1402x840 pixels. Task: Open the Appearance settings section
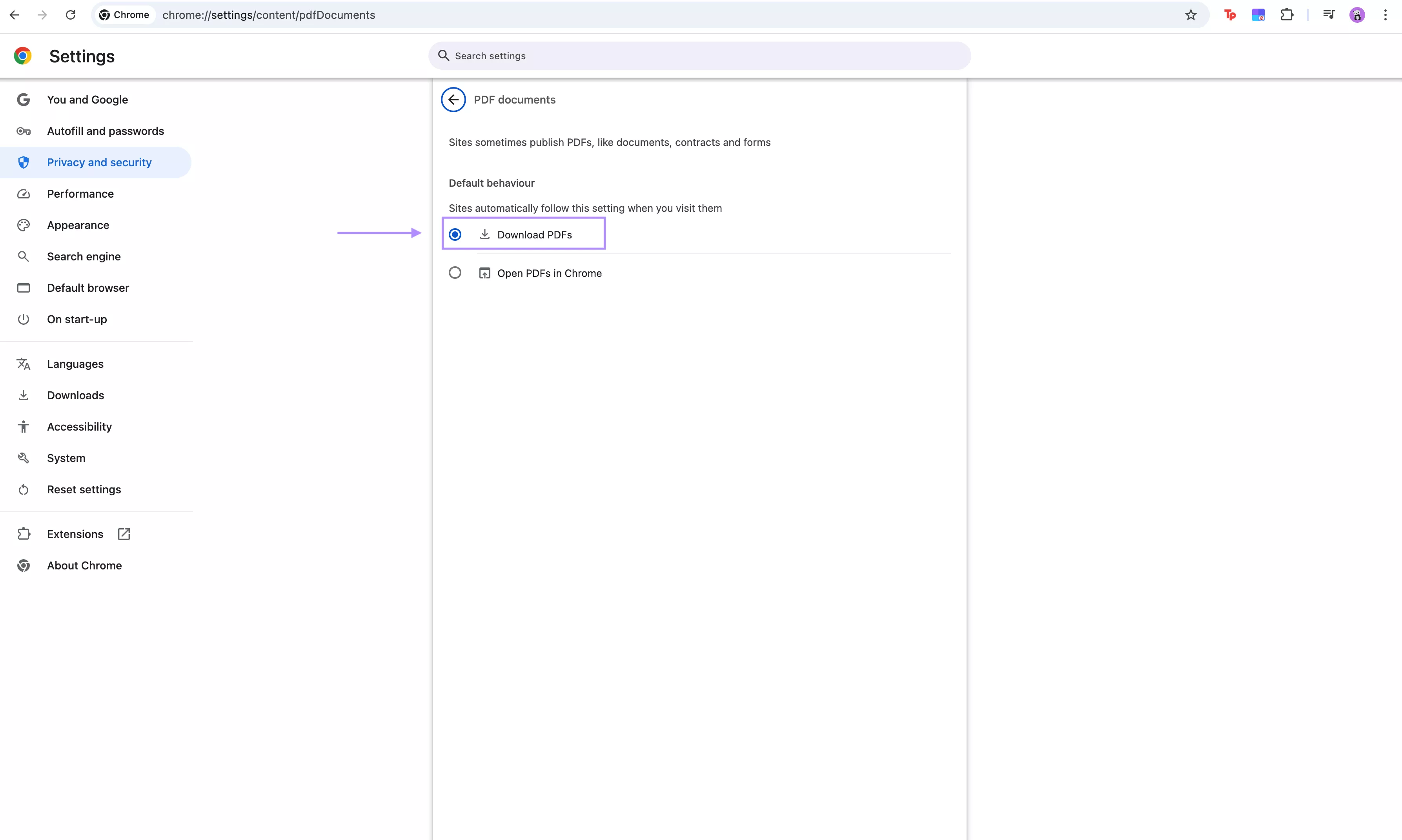tap(78, 225)
